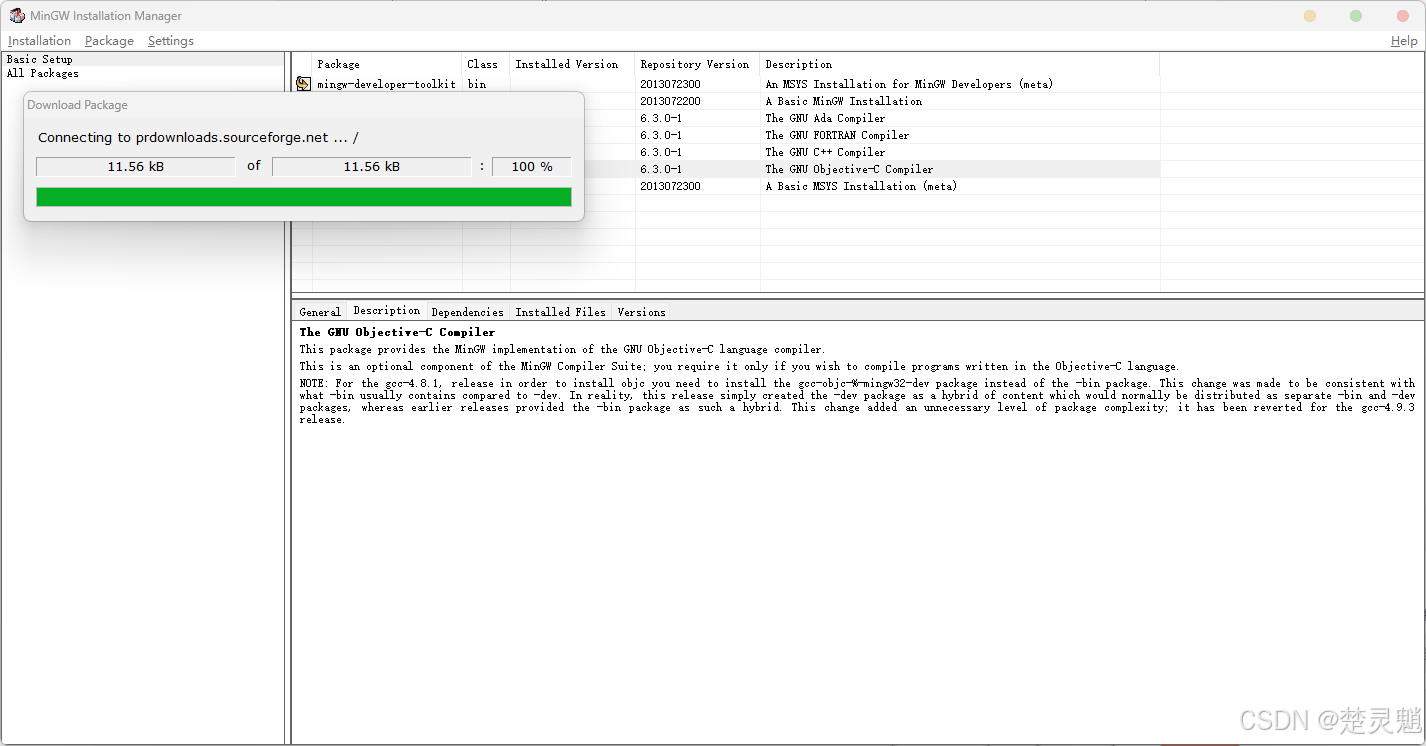This screenshot has width=1426, height=746.
Task: Open the Help menu
Action: click(1404, 41)
